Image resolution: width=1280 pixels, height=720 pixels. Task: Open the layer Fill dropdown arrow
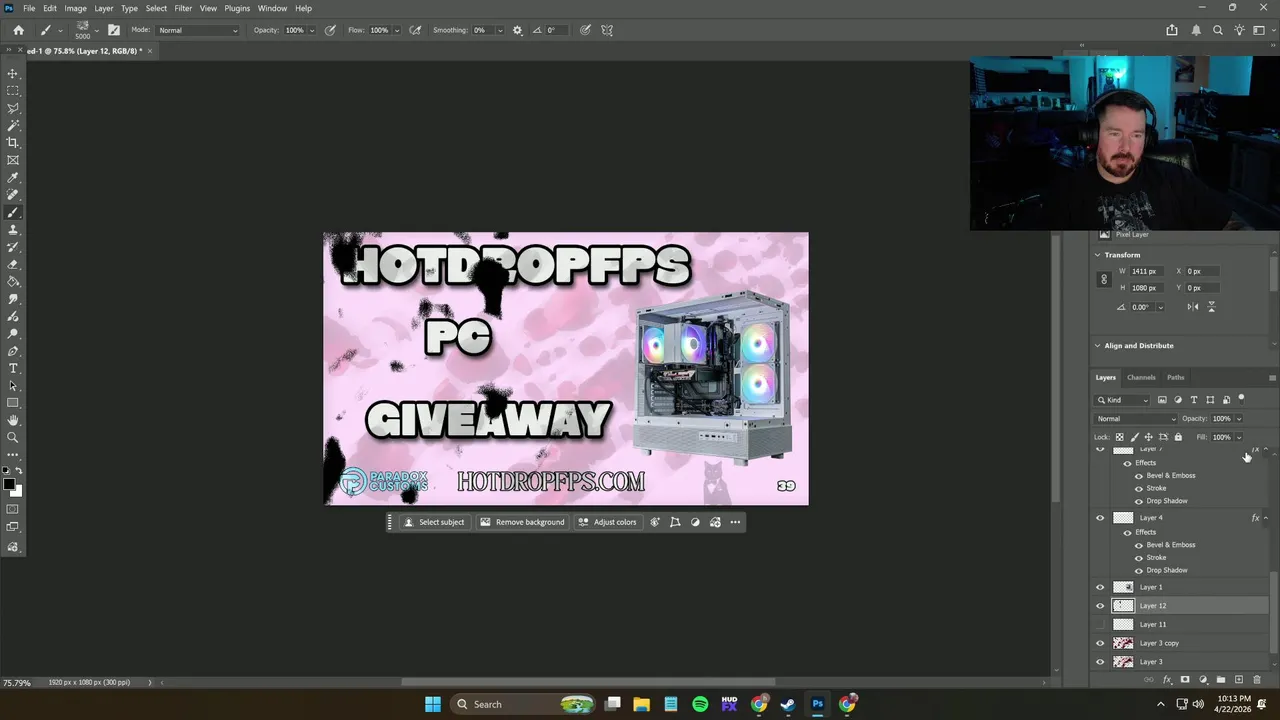tap(1239, 437)
